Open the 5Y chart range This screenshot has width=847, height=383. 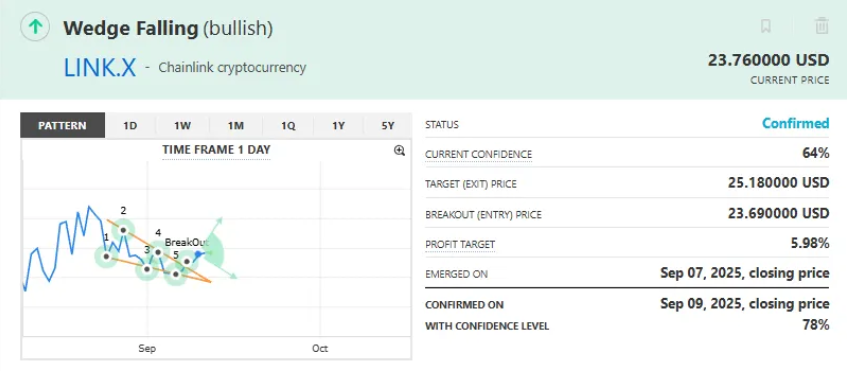pos(388,125)
